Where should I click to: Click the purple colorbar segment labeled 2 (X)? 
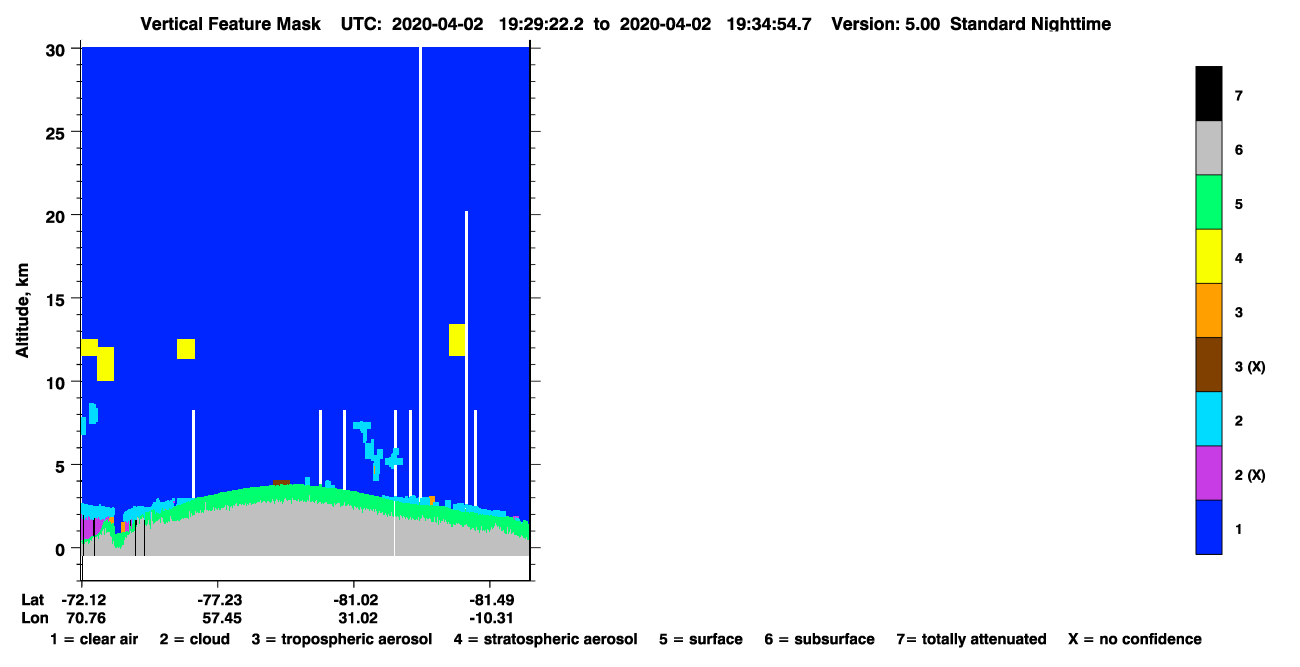pyautogui.click(x=1208, y=472)
